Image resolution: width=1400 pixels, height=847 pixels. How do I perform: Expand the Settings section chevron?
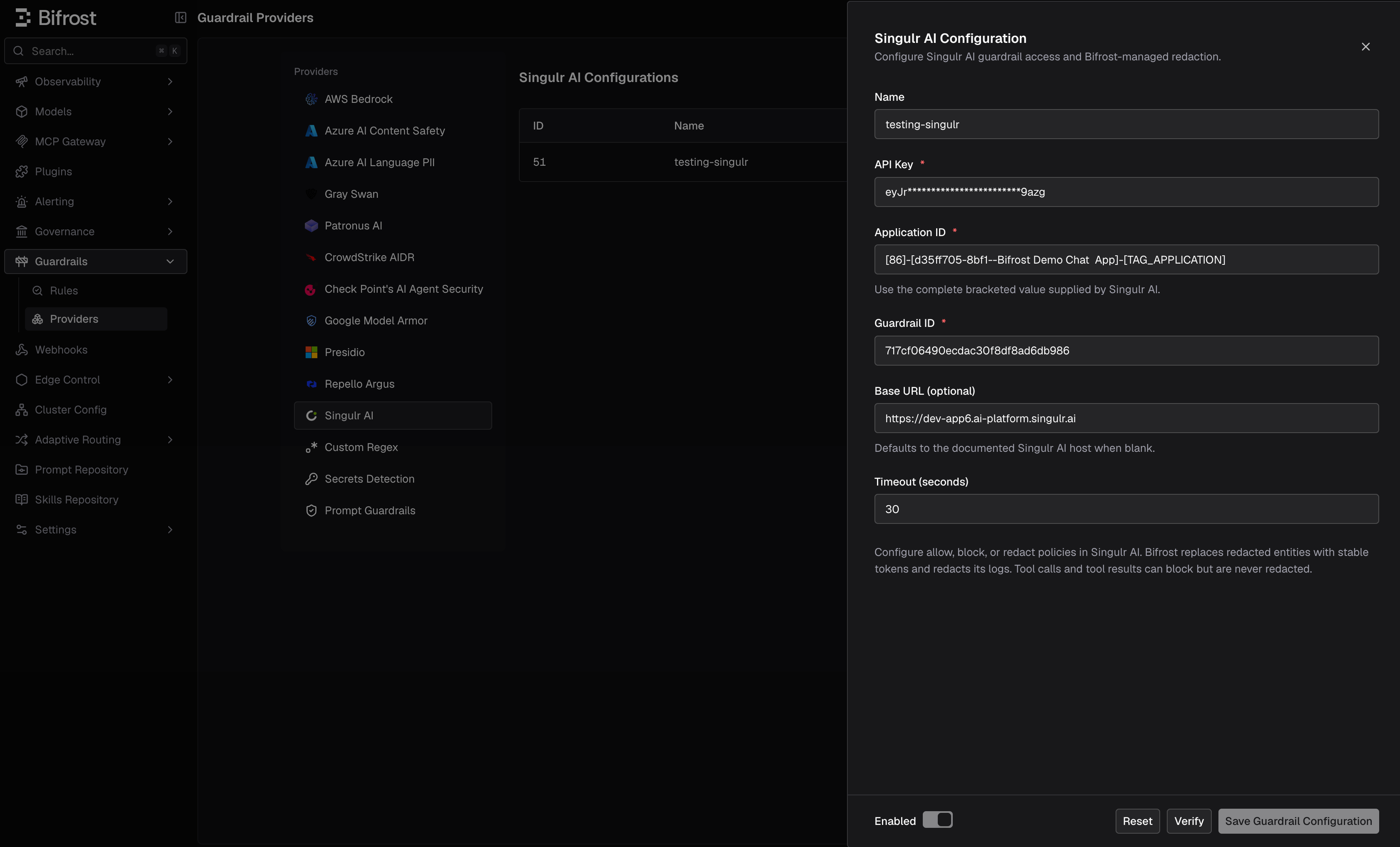pos(170,530)
